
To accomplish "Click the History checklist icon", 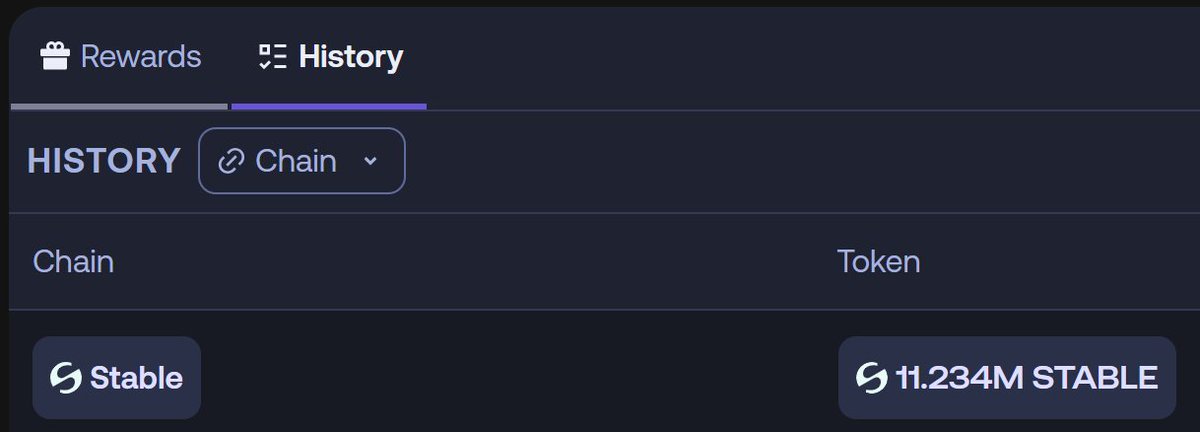I will click(272, 56).
